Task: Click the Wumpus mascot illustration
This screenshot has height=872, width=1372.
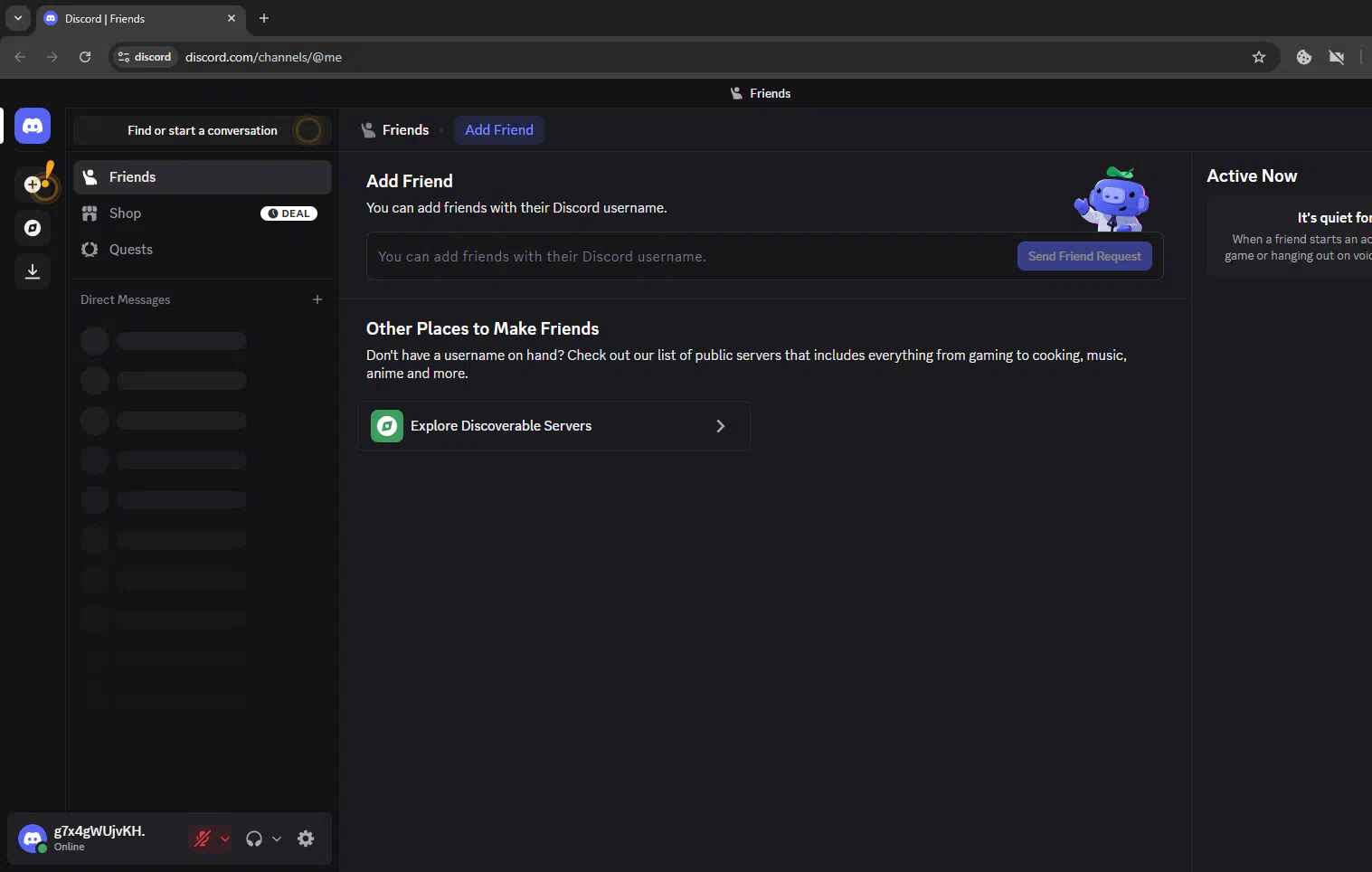Action: coord(1112,199)
